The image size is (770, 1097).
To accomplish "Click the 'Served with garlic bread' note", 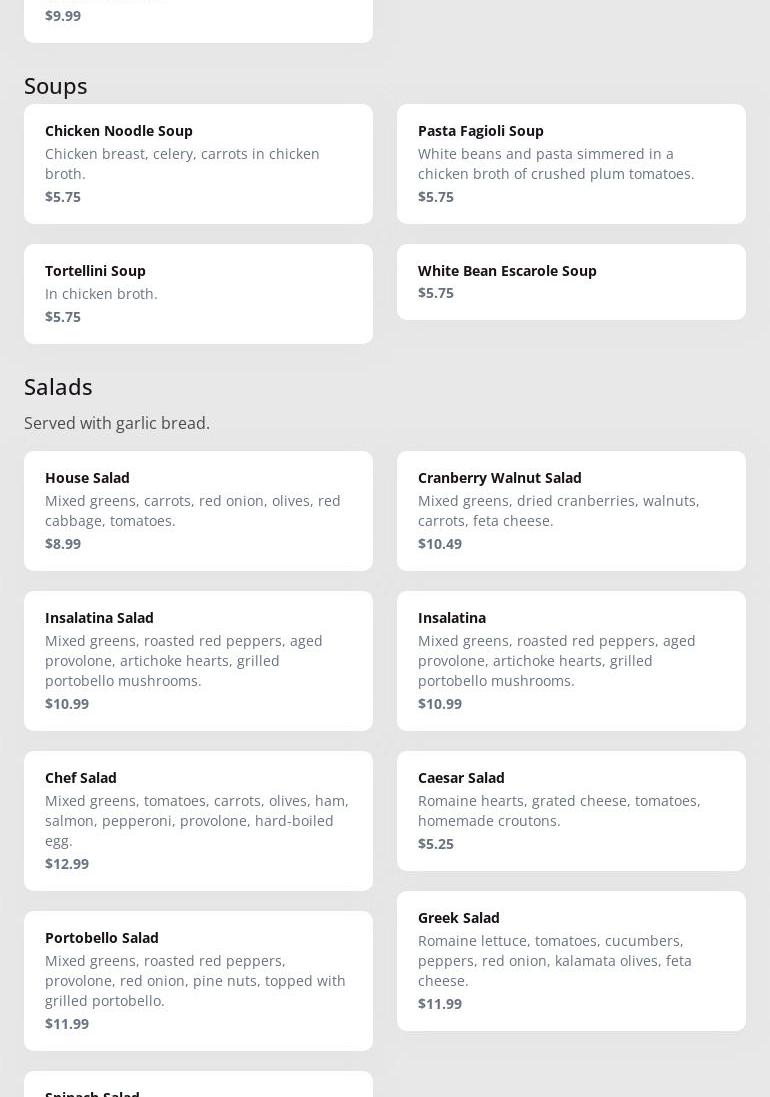I will coord(117,423).
